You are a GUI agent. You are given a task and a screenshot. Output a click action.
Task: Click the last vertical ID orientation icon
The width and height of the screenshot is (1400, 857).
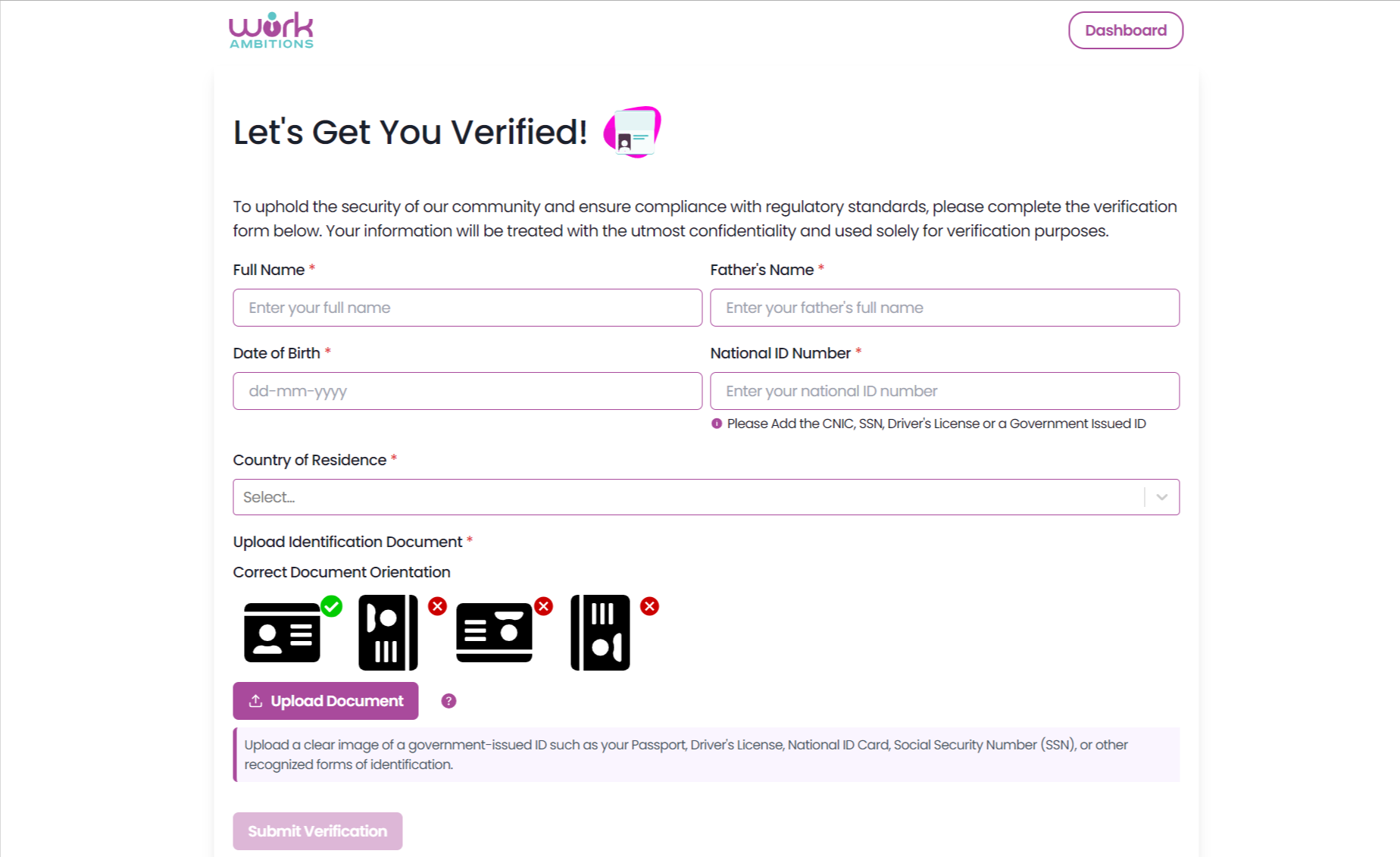point(600,633)
